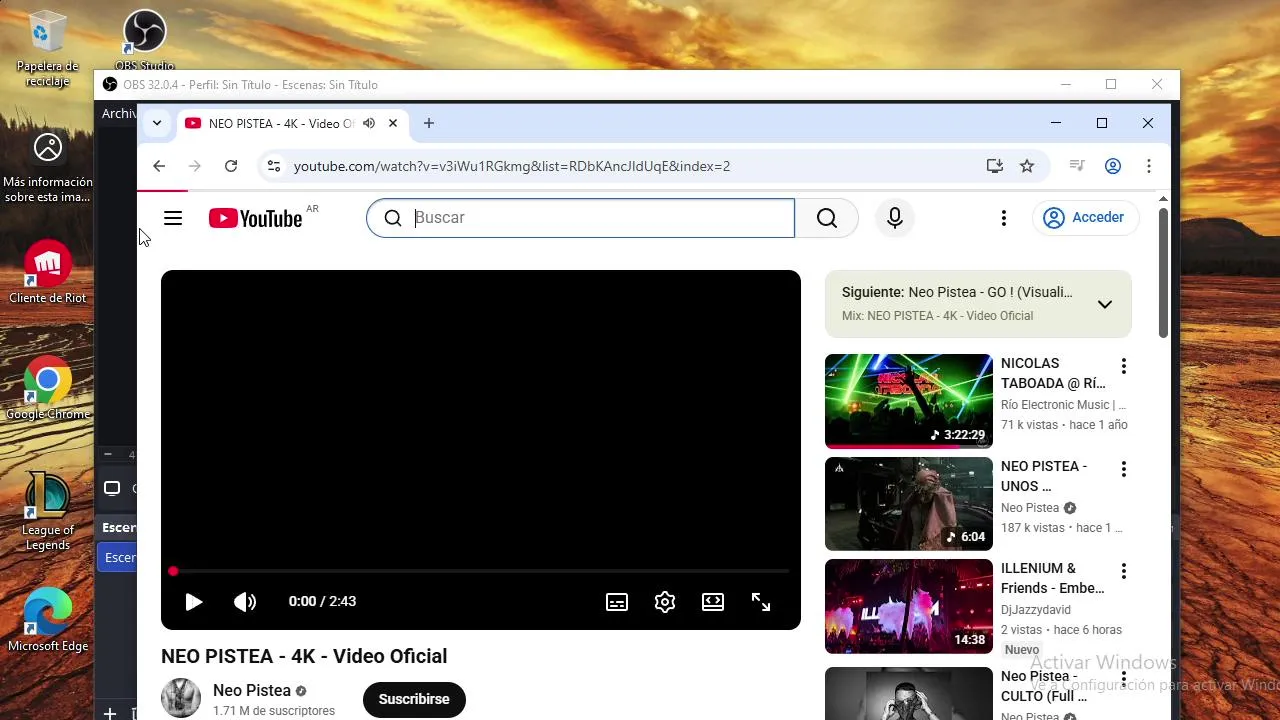Select the NEO PISTEA - 4K tab

[x=281, y=124]
